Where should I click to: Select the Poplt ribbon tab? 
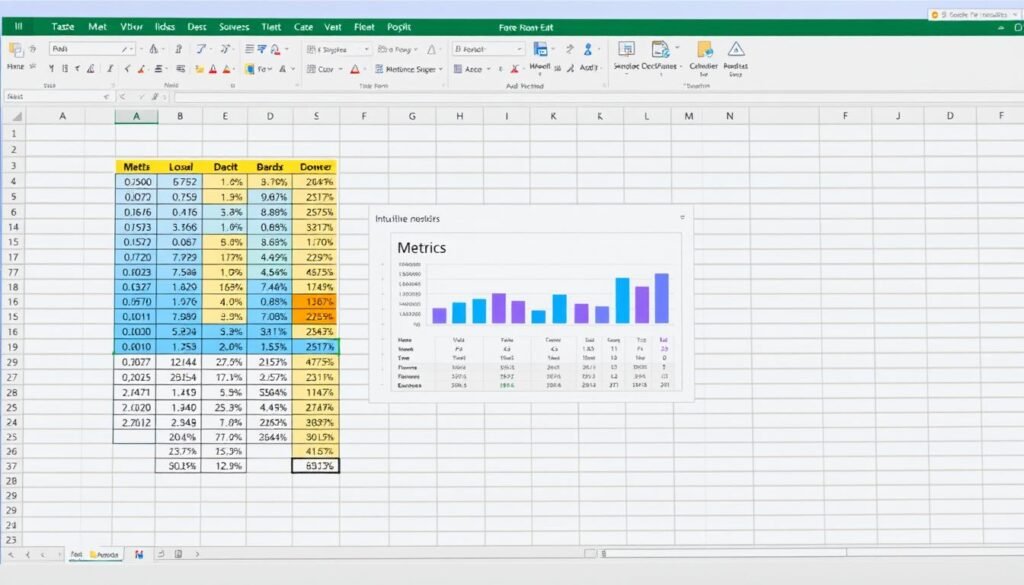(x=400, y=28)
